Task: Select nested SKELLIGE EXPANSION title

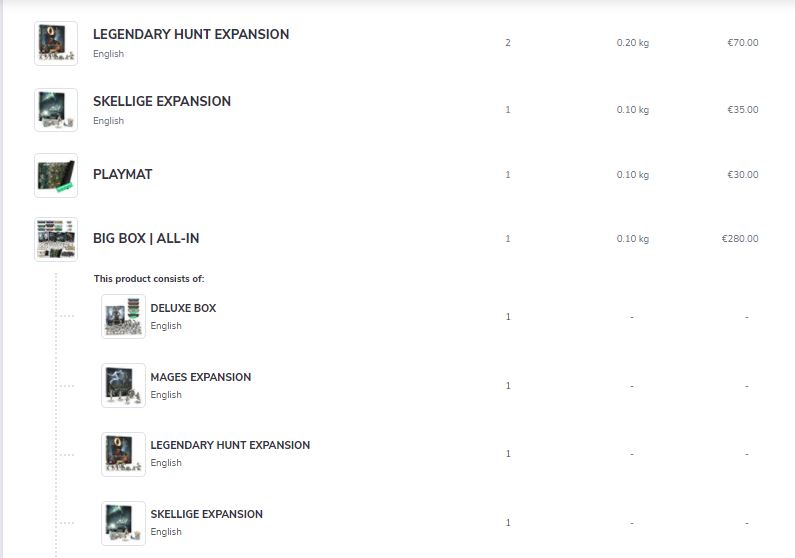Action: coord(207,514)
